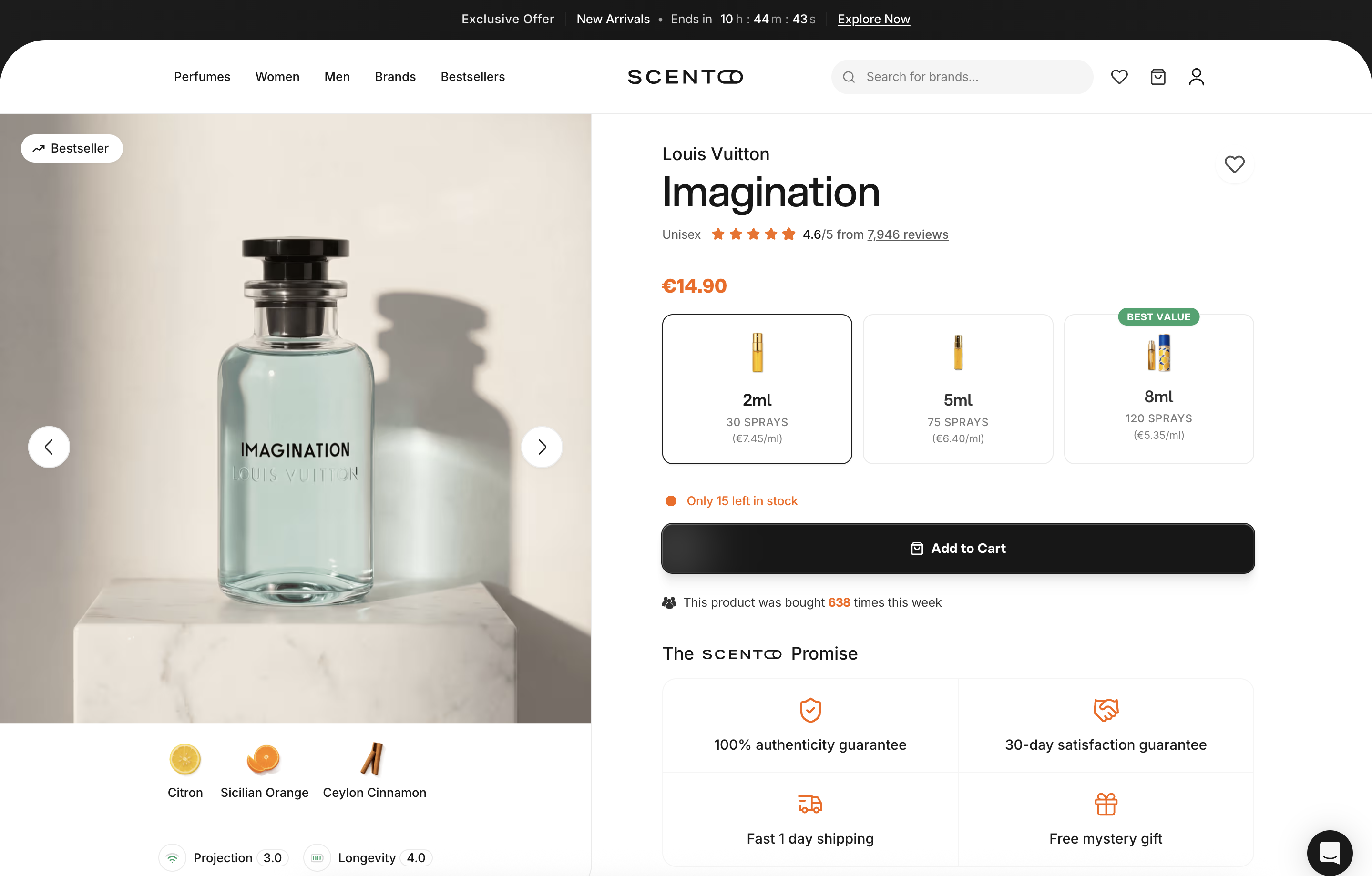
Task: Open the 7,946 reviews link
Action: [908, 234]
